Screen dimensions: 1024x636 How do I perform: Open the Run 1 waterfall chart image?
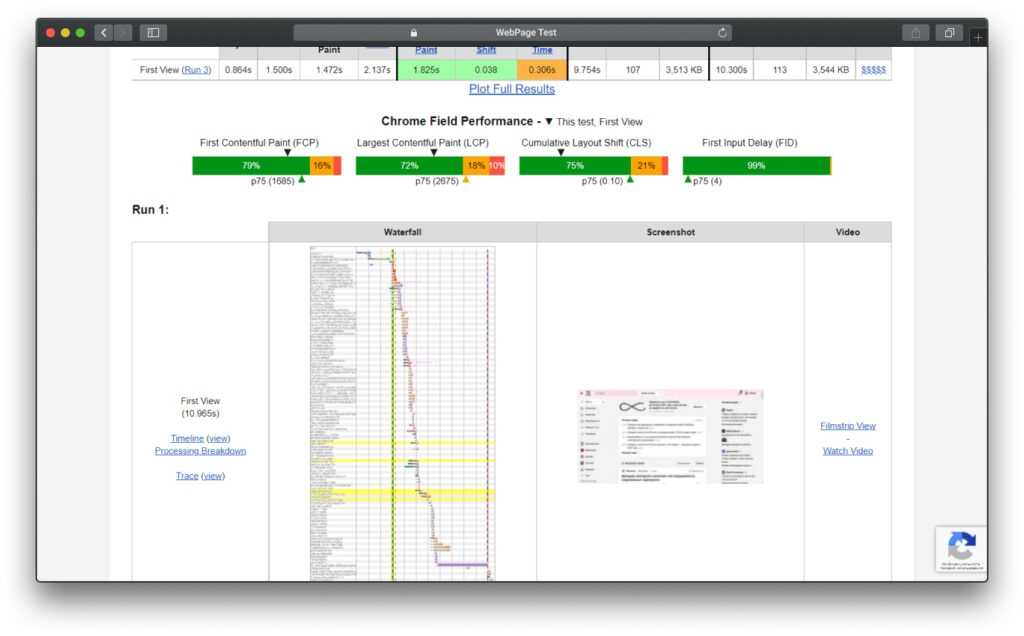click(402, 412)
